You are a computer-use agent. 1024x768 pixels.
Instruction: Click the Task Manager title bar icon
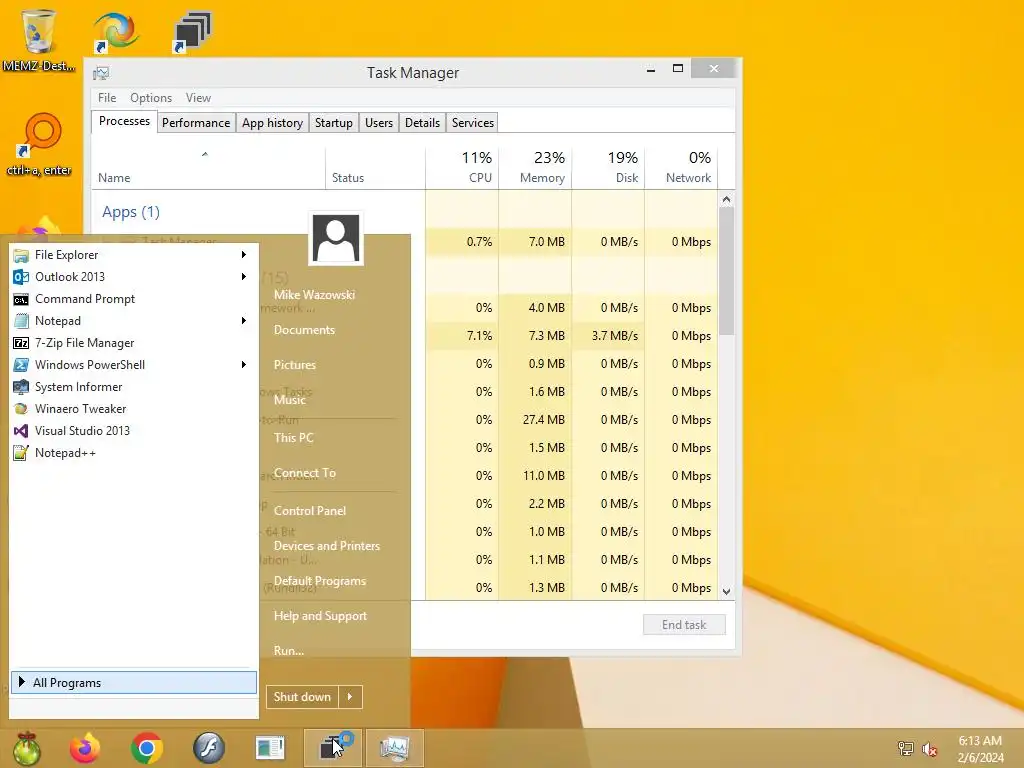[101, 72]
